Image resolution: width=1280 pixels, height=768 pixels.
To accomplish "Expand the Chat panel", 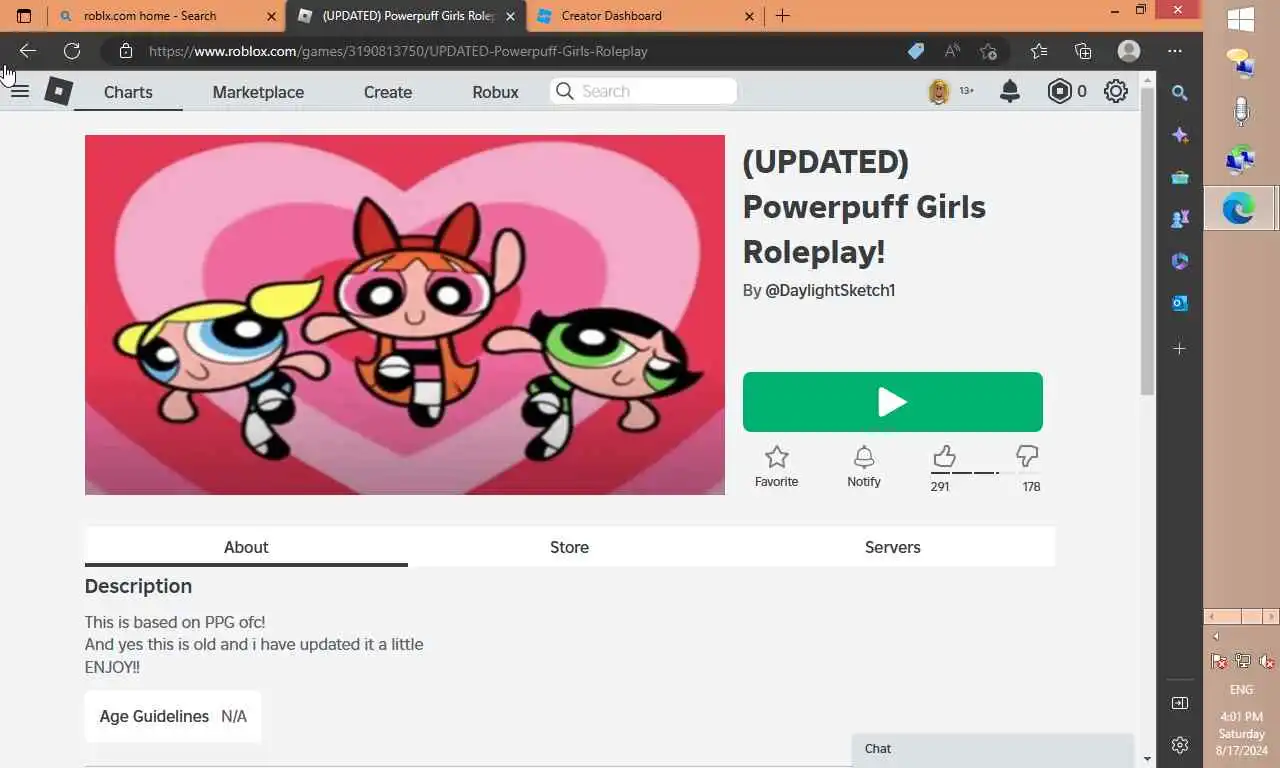I will point(993,749).
